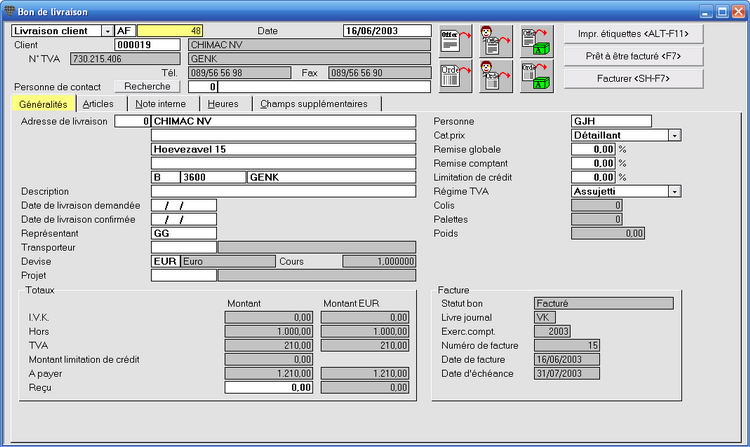This screenshot has width=750, height=447.
Task: Switch to the Articles tab
Action: click(98, 104)
